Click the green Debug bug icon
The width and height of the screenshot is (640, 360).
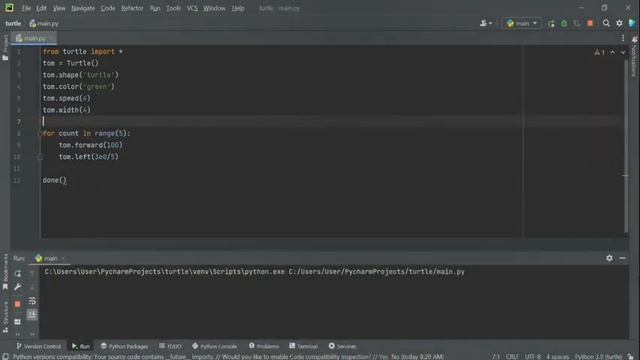[564, 24]
